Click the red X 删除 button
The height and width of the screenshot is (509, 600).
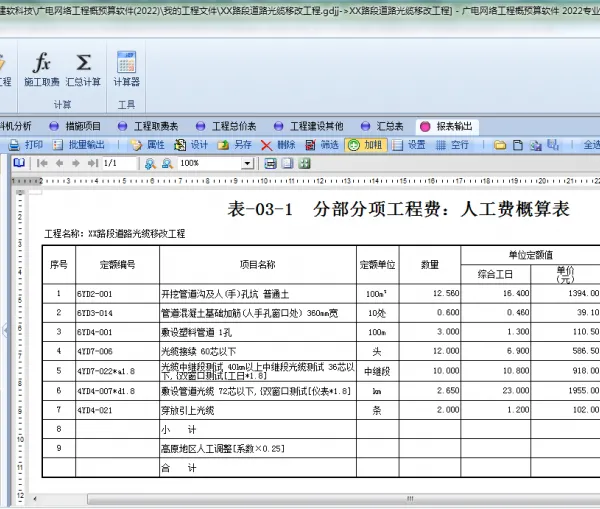[278, 145]
